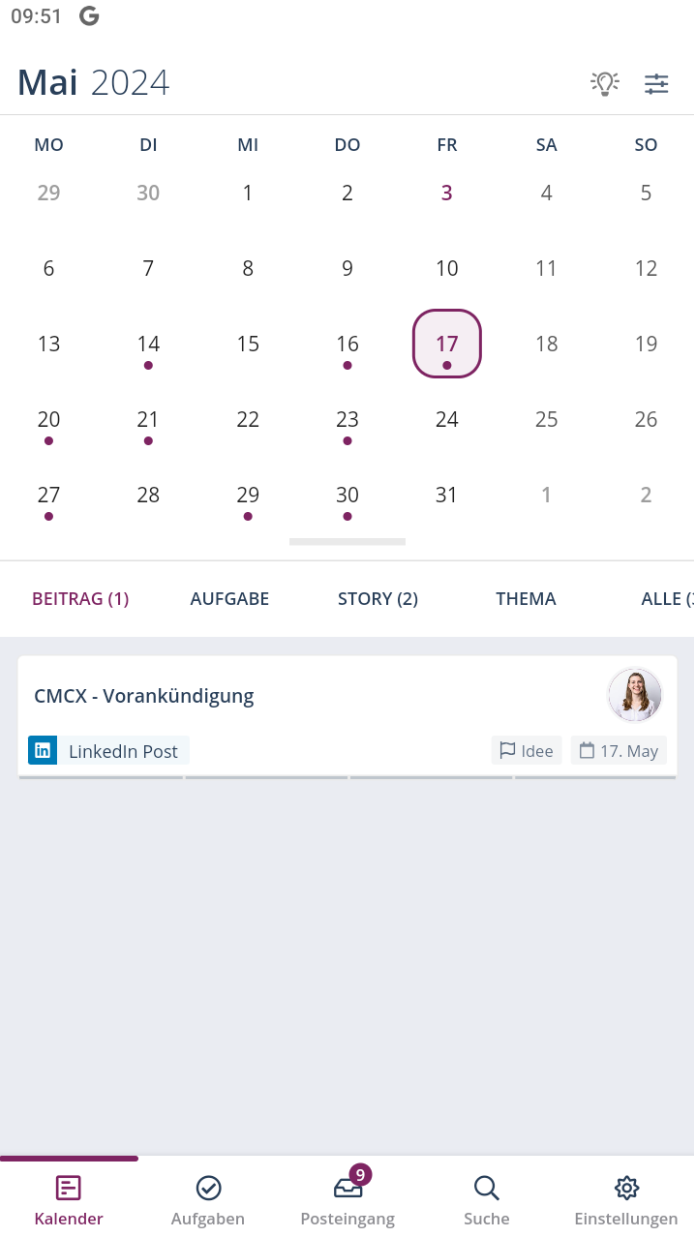Switch to the STORY (2) tab
Image resolution: width=694 pixels, height=1233 pixels.
[x=377, y=599]
